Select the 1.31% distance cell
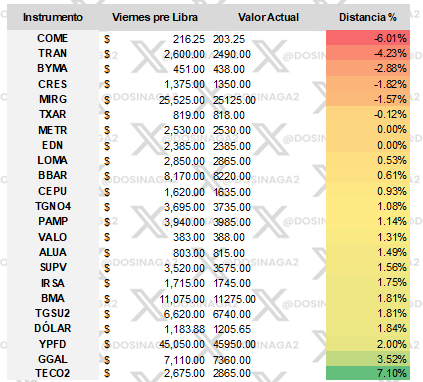This screenshot has height=382, width=423. [368, 237]
